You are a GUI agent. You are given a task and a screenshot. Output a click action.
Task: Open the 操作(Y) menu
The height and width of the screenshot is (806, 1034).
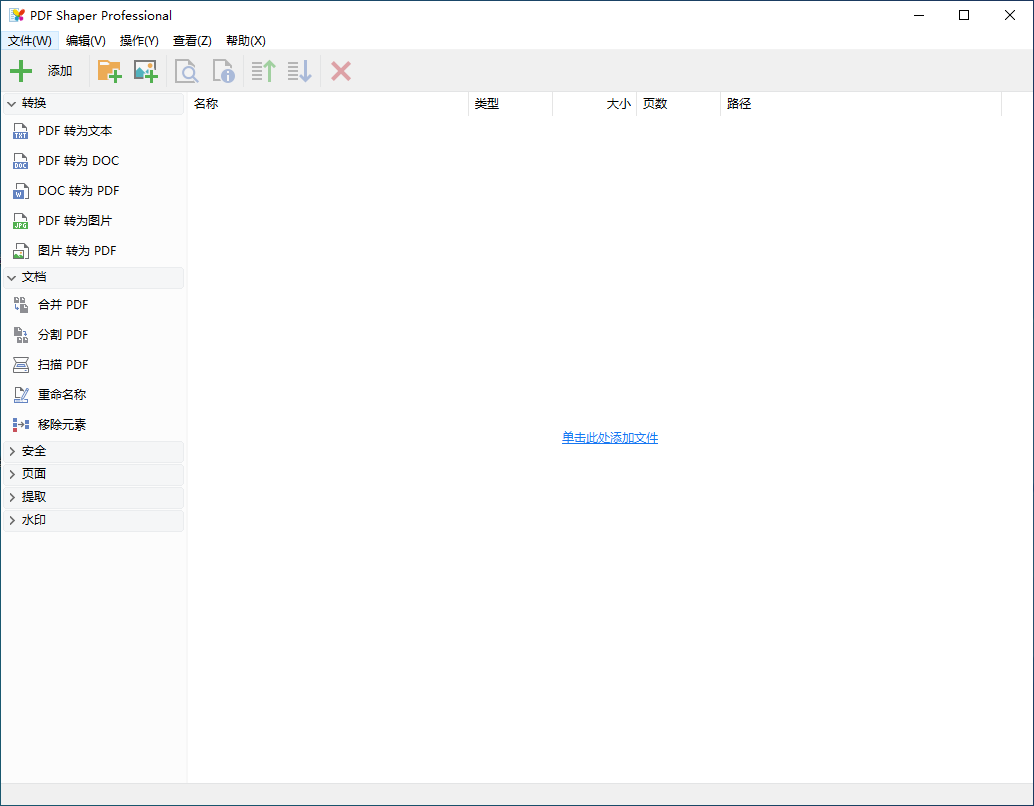pyautogui.click(x=139, y=41)
